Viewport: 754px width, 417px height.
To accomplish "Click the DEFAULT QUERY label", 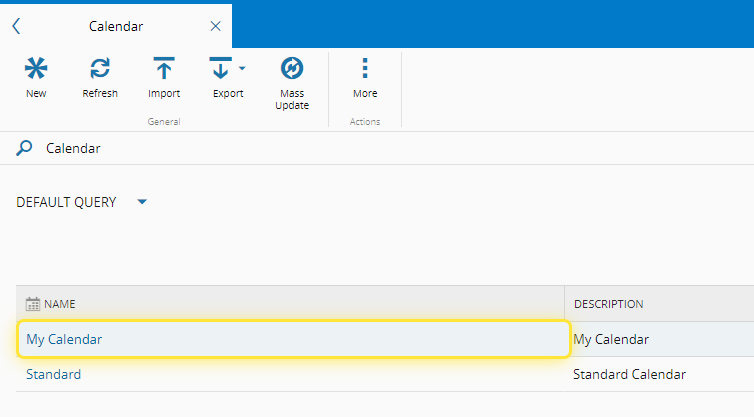I will pos(66,202).
